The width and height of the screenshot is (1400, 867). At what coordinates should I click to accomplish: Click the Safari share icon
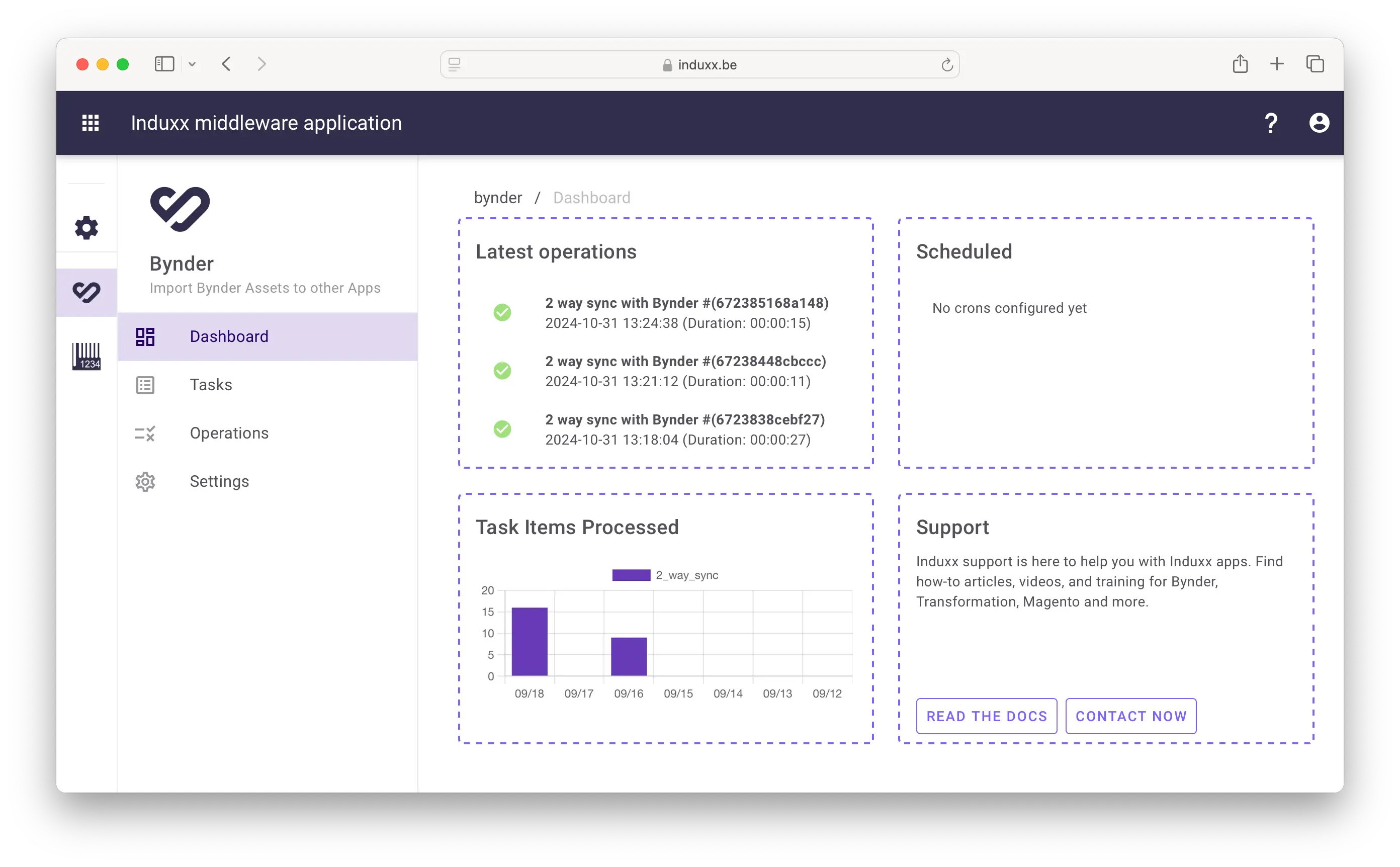(1240, 64)
